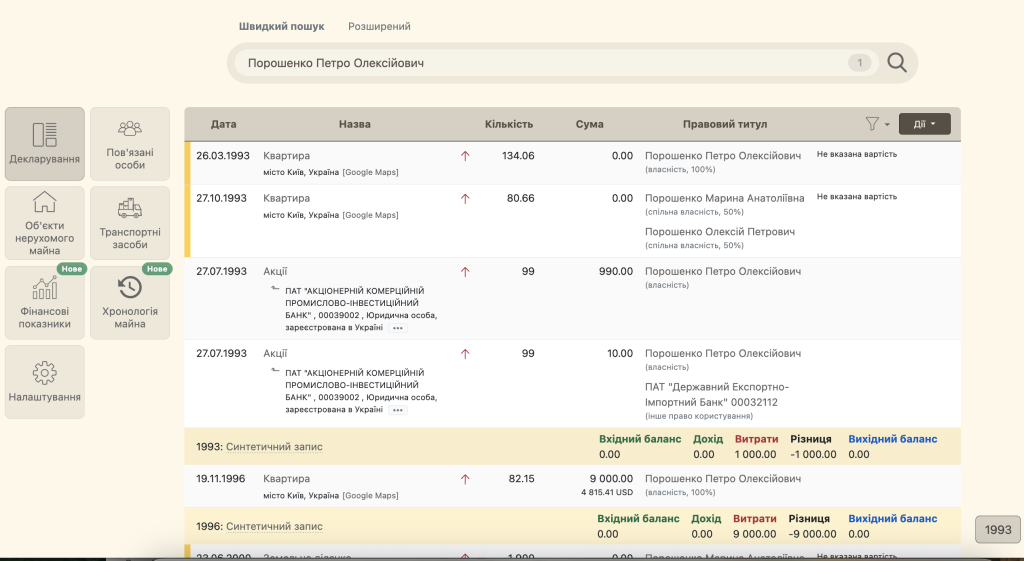
Task: Open Транспортні засоби truck tile
Action: click(x=130, y=223)
